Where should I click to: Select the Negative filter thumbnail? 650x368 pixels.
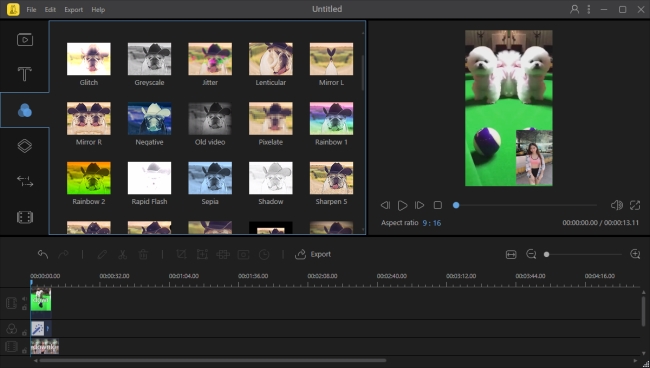click(149, 119)
